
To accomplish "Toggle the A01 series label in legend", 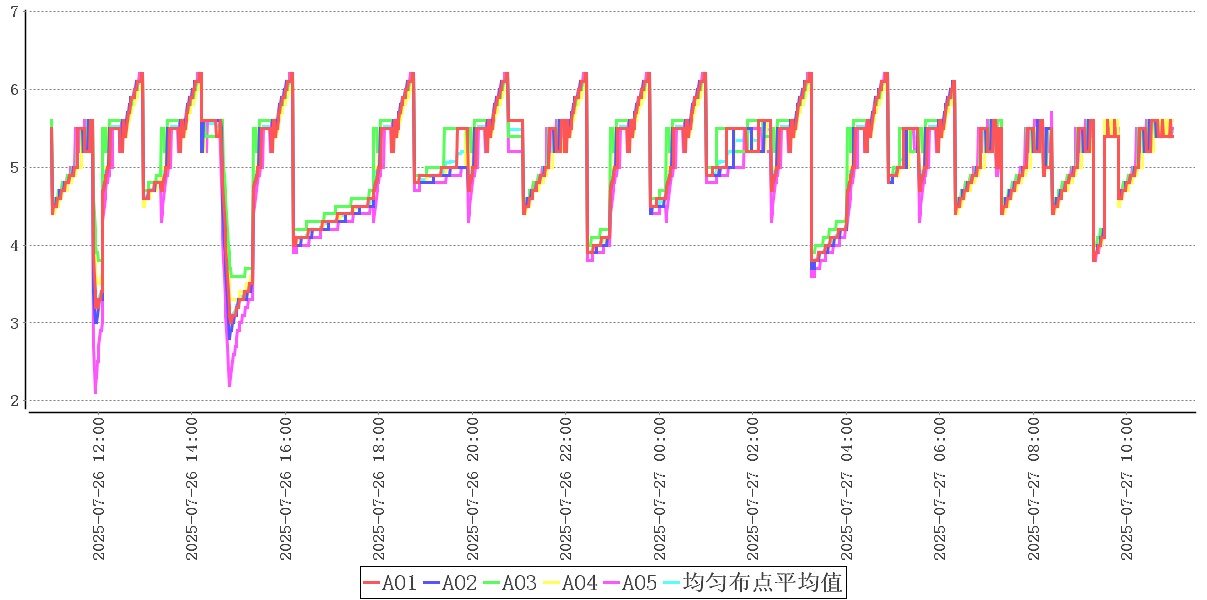I will click(x=400, y=583).
